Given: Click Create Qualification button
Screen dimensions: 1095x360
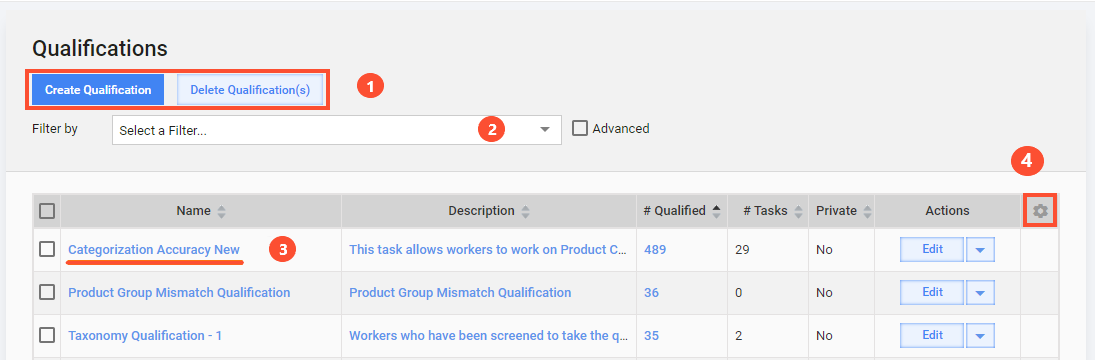Looking at the screenshot, I should point(98,90).
